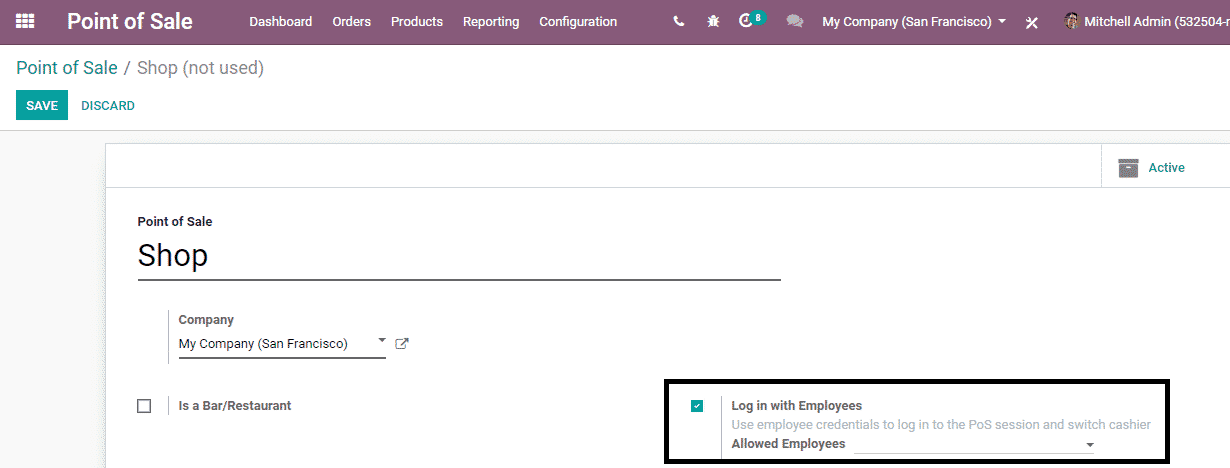Open the Configuration menu
This screenshot has width=1230, height=468.
pyautogui.click(x=578, y=21)
